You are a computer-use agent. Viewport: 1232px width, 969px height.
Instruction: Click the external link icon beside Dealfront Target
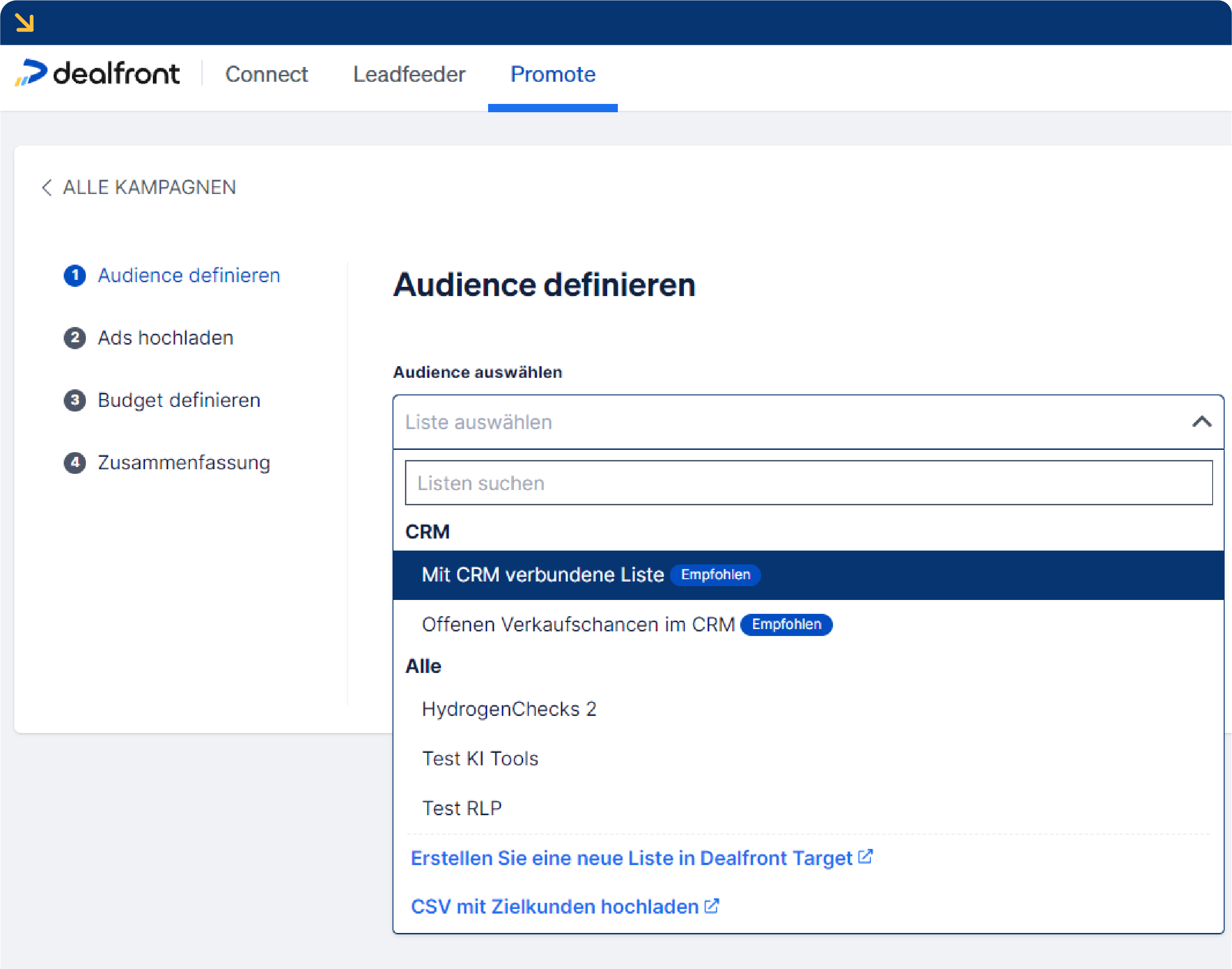pyautogui.click(x=865, y=856)
